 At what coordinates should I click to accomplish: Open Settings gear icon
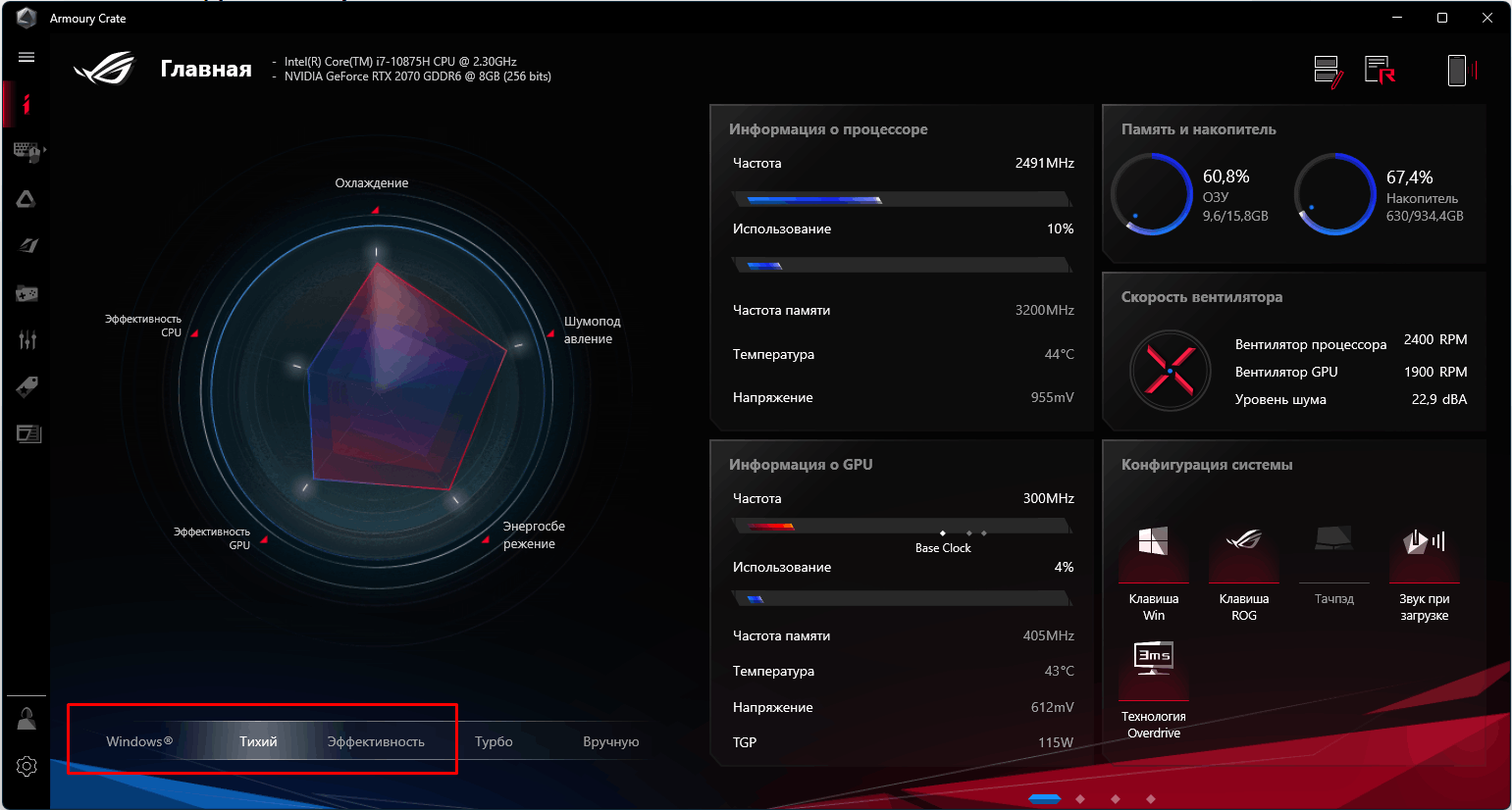(26, 766)
